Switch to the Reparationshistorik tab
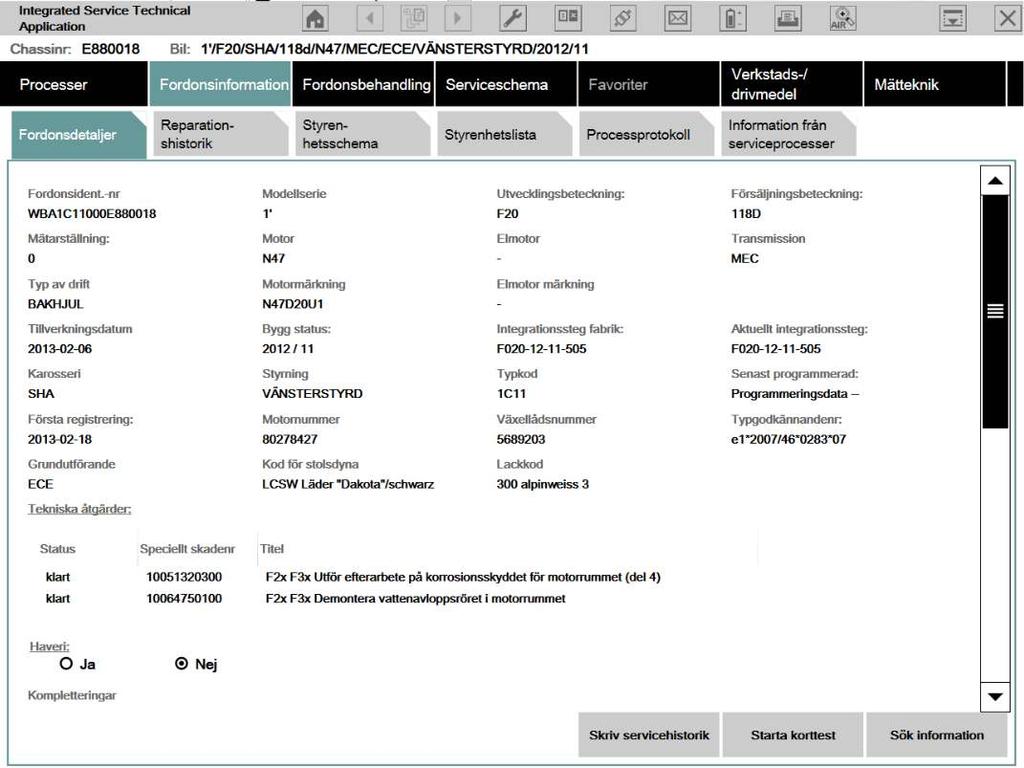This screenshot has width=1024, height=768. click(x=221, y=135)
